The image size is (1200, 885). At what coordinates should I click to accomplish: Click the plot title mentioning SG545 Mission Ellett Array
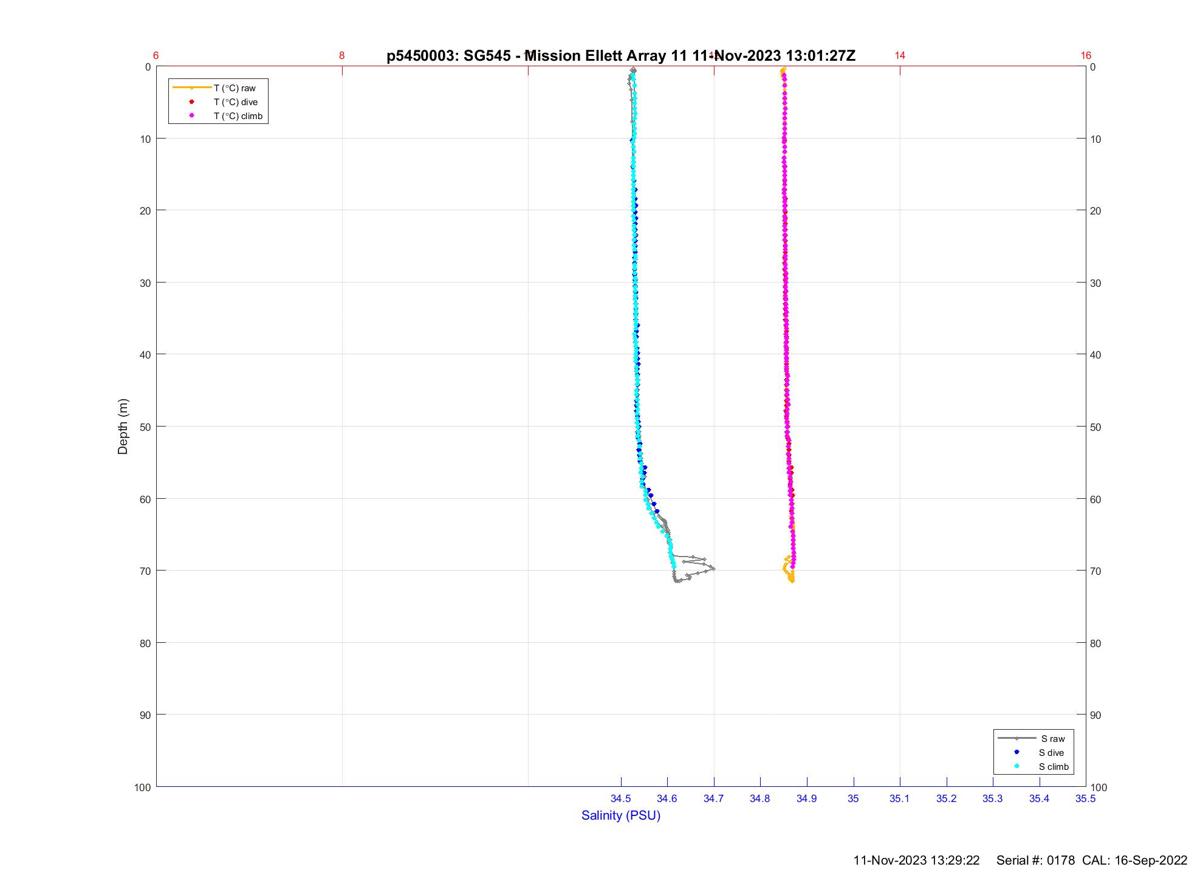[621, 56]
